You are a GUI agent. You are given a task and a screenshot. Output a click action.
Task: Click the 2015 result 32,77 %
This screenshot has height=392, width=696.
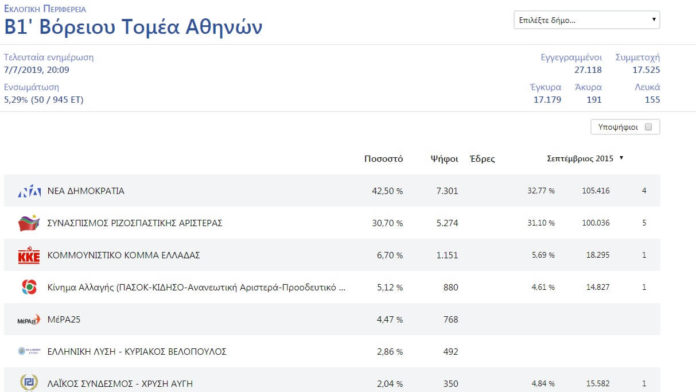pyautogui.click(x=541, y=191)
